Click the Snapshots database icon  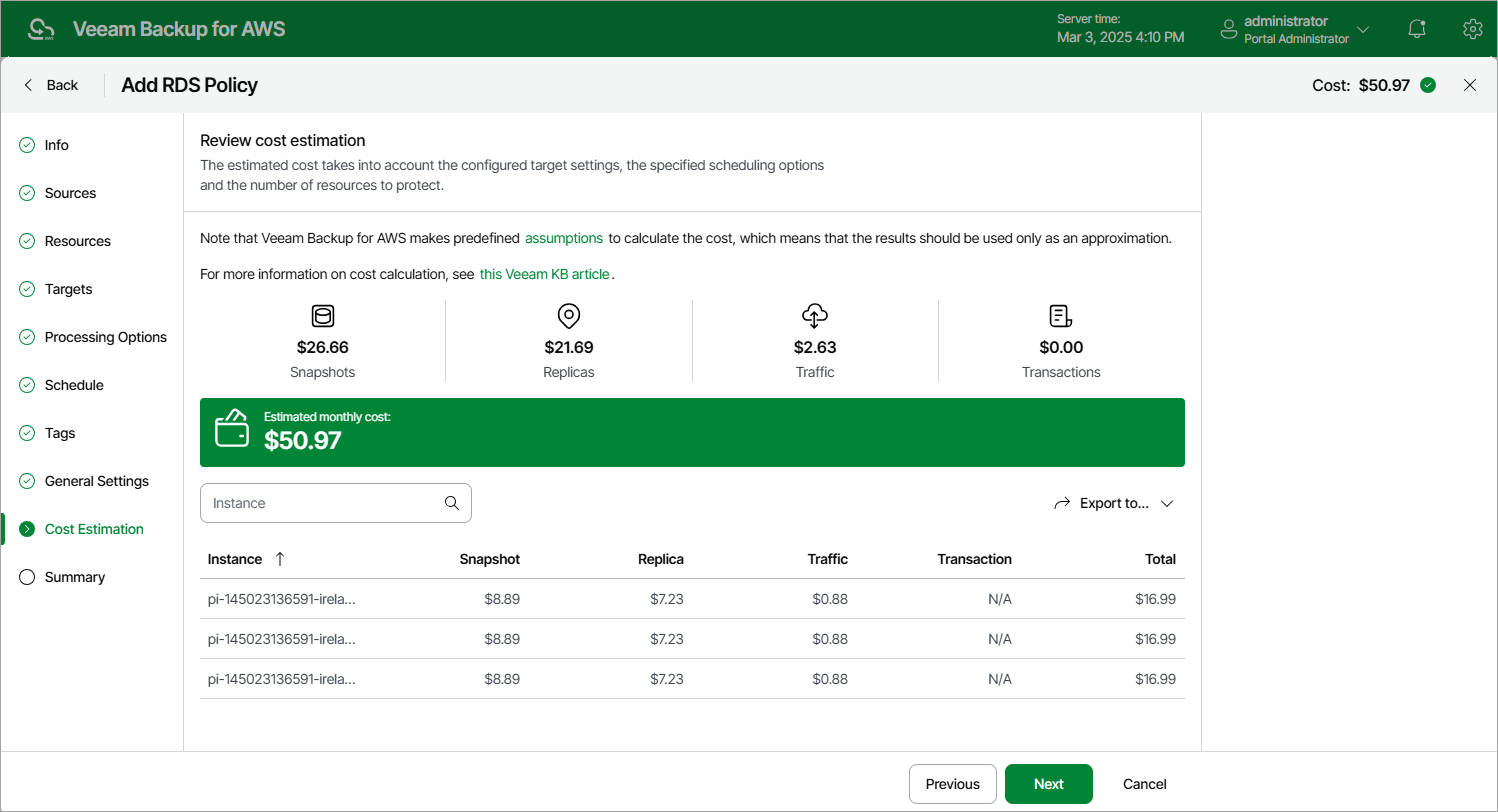tap(323, 317)
